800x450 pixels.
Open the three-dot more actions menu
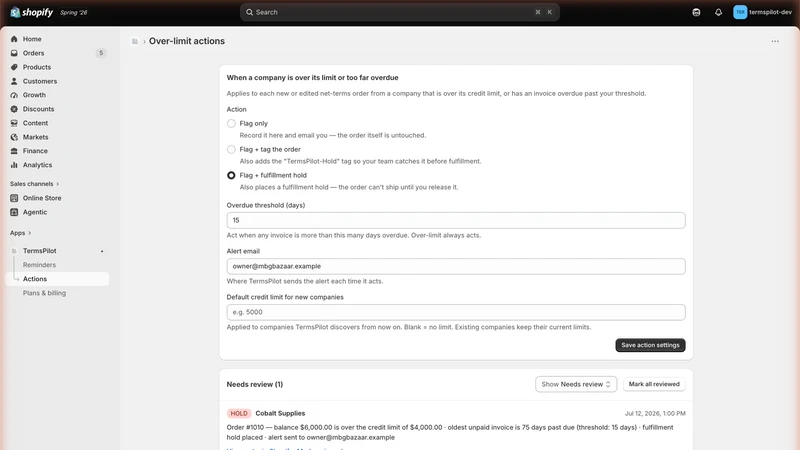(x=775, y=41)
